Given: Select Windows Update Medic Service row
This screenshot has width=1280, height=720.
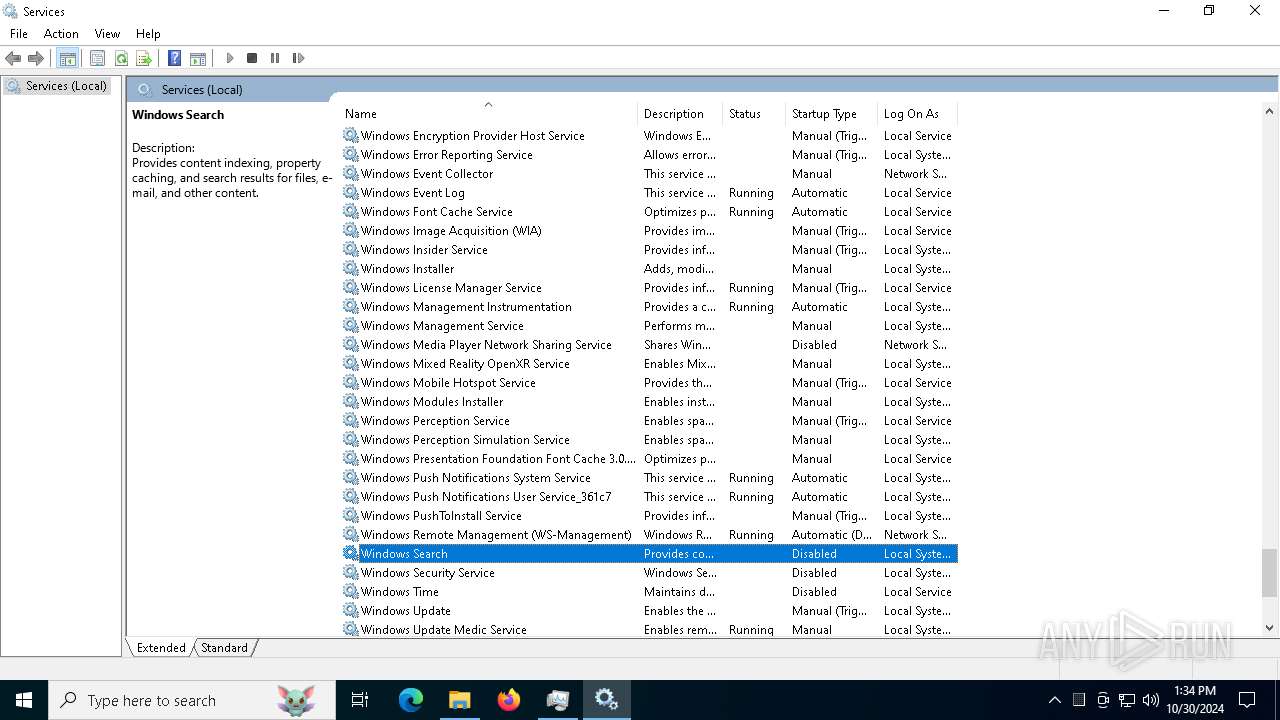Looking at the screenshot, I should point(649,630).
